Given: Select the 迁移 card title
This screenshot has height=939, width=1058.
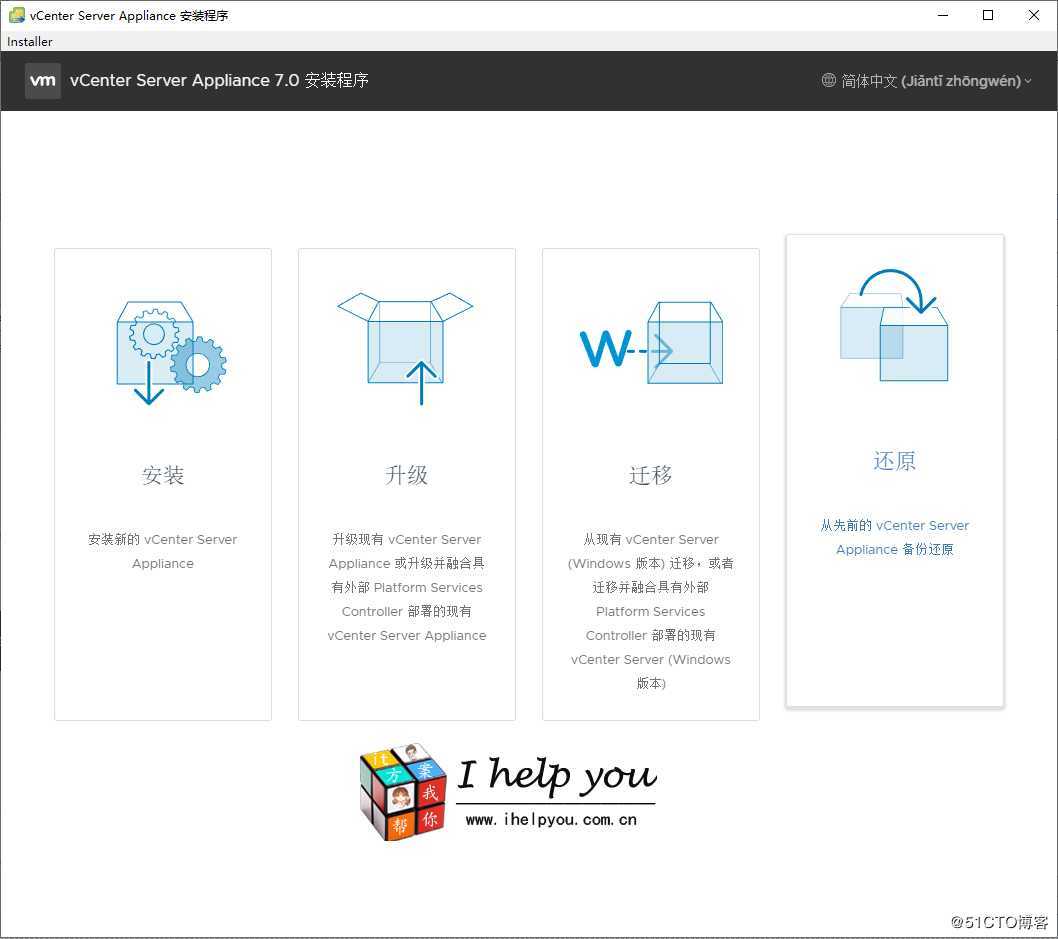Looking at the screenshot, I should point(650,475).
